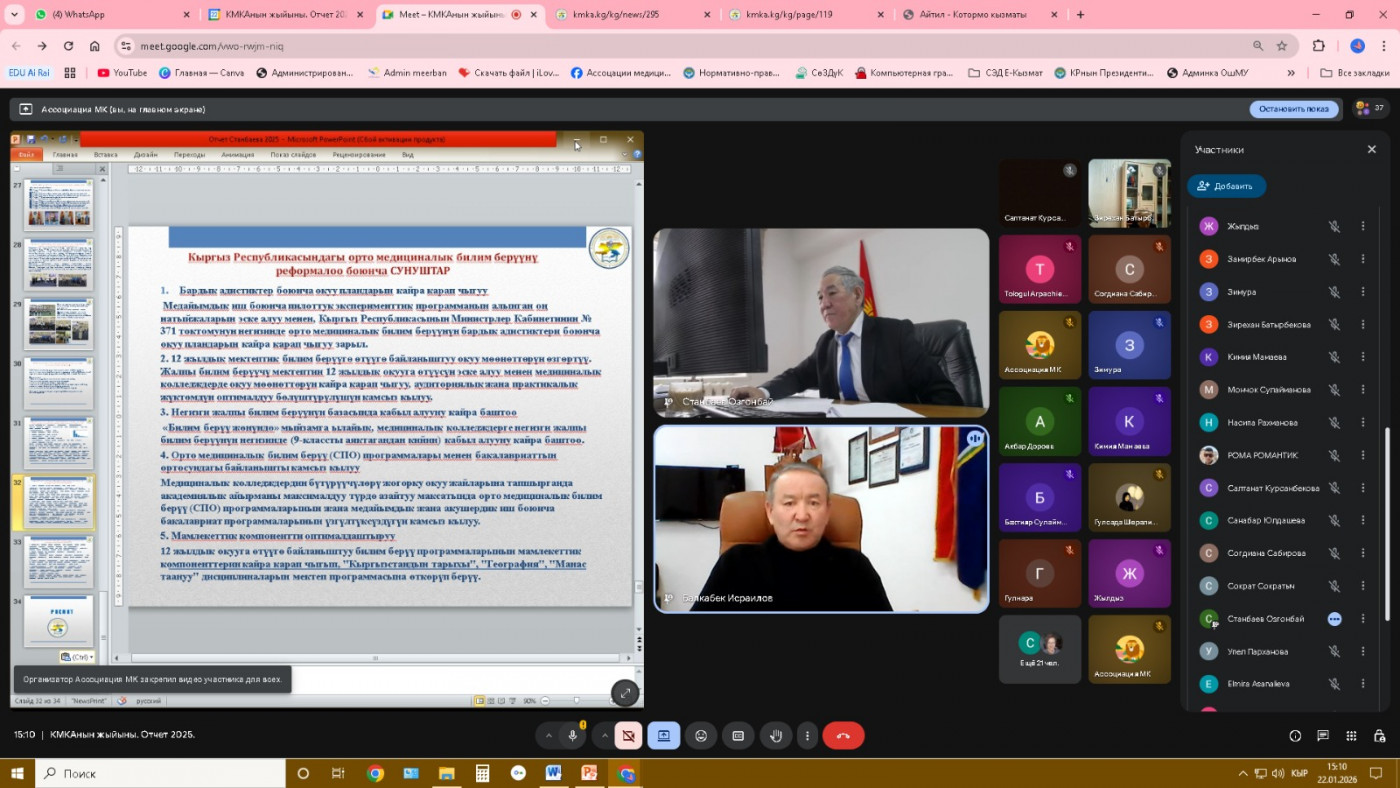Click the red leave call button
The image size is (1400, 788).
coord(843,736)
